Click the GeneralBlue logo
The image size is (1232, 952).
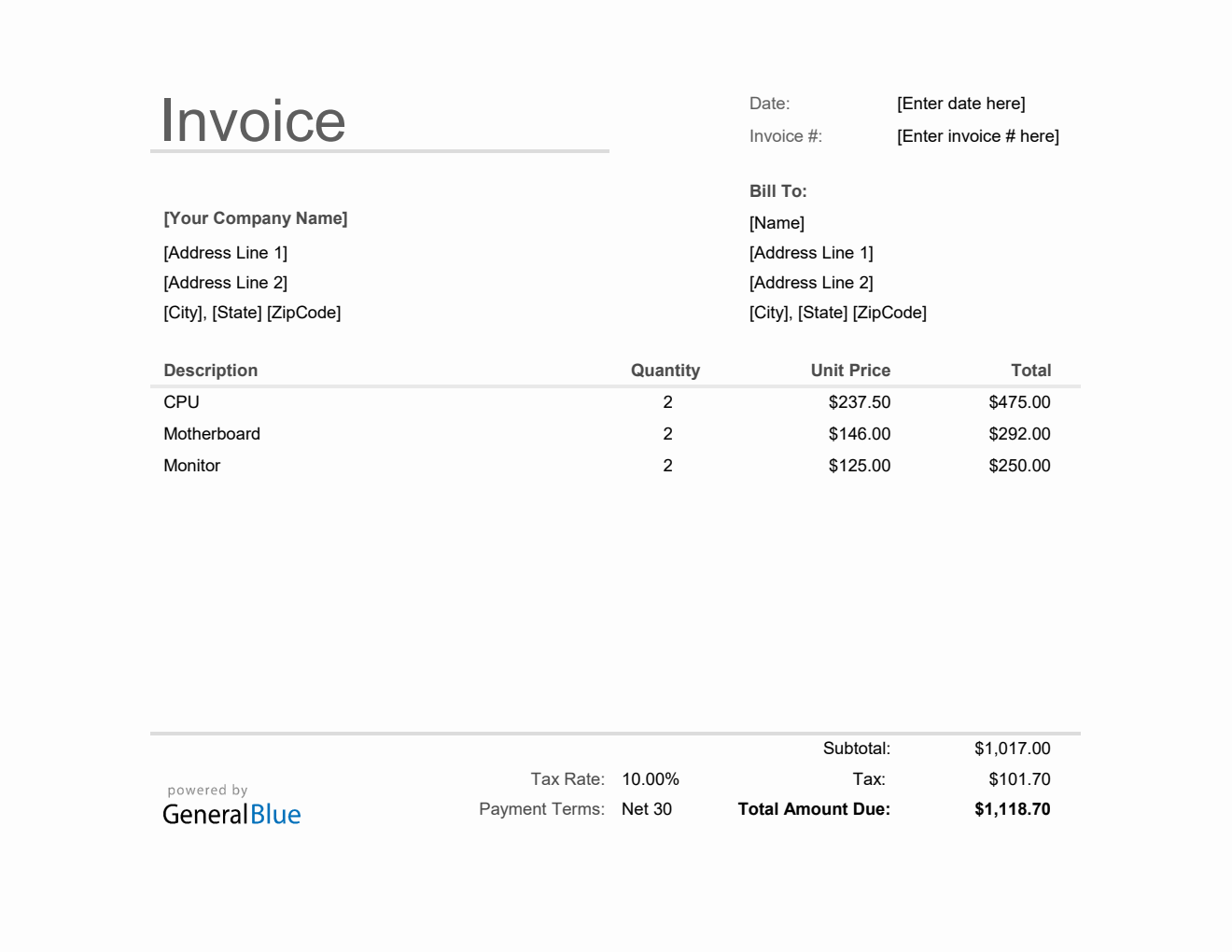231,815
